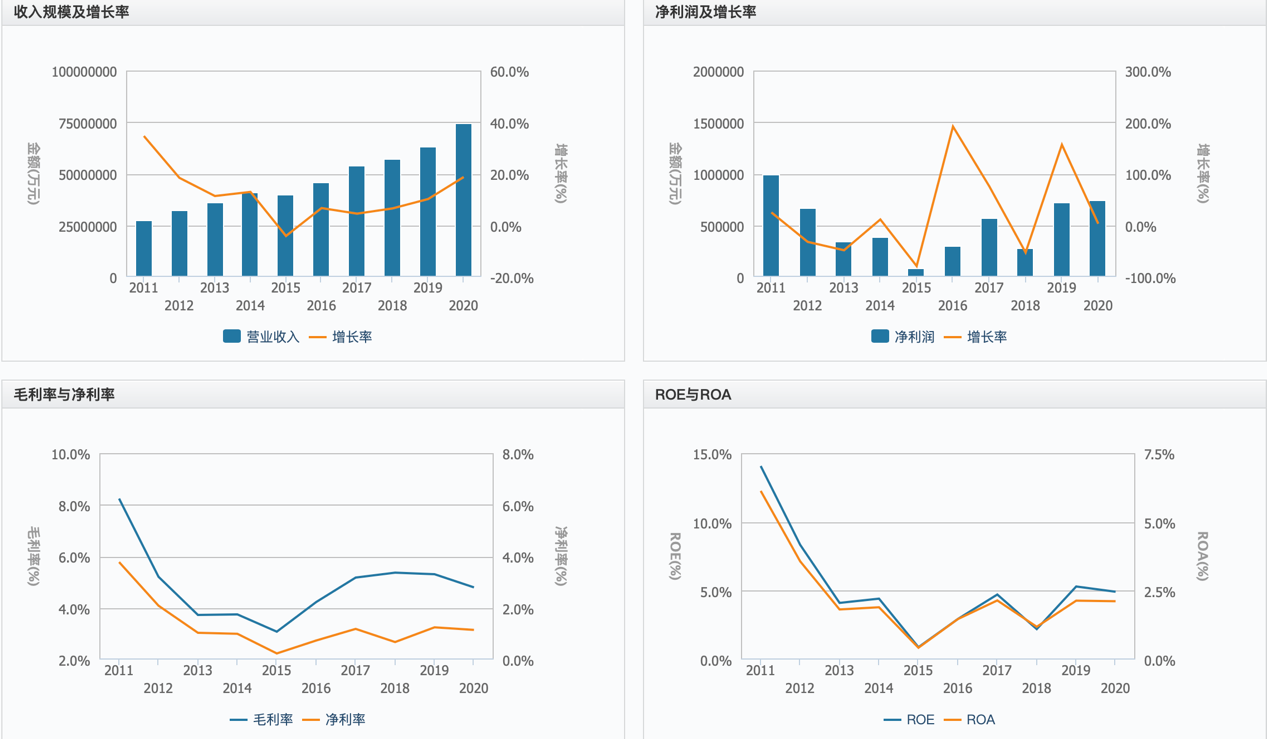Toggle the 净利润 legend series

(x=903, y=337)
